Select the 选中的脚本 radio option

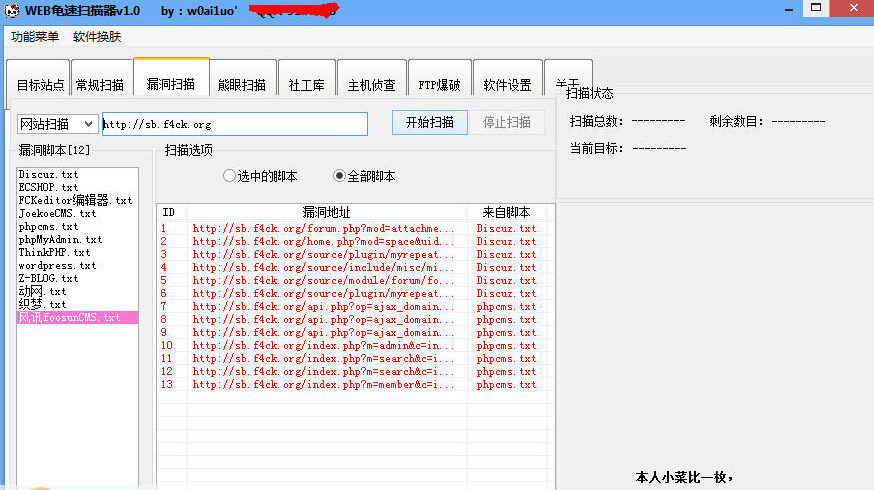pyautogui.click(x=260, y=176)
